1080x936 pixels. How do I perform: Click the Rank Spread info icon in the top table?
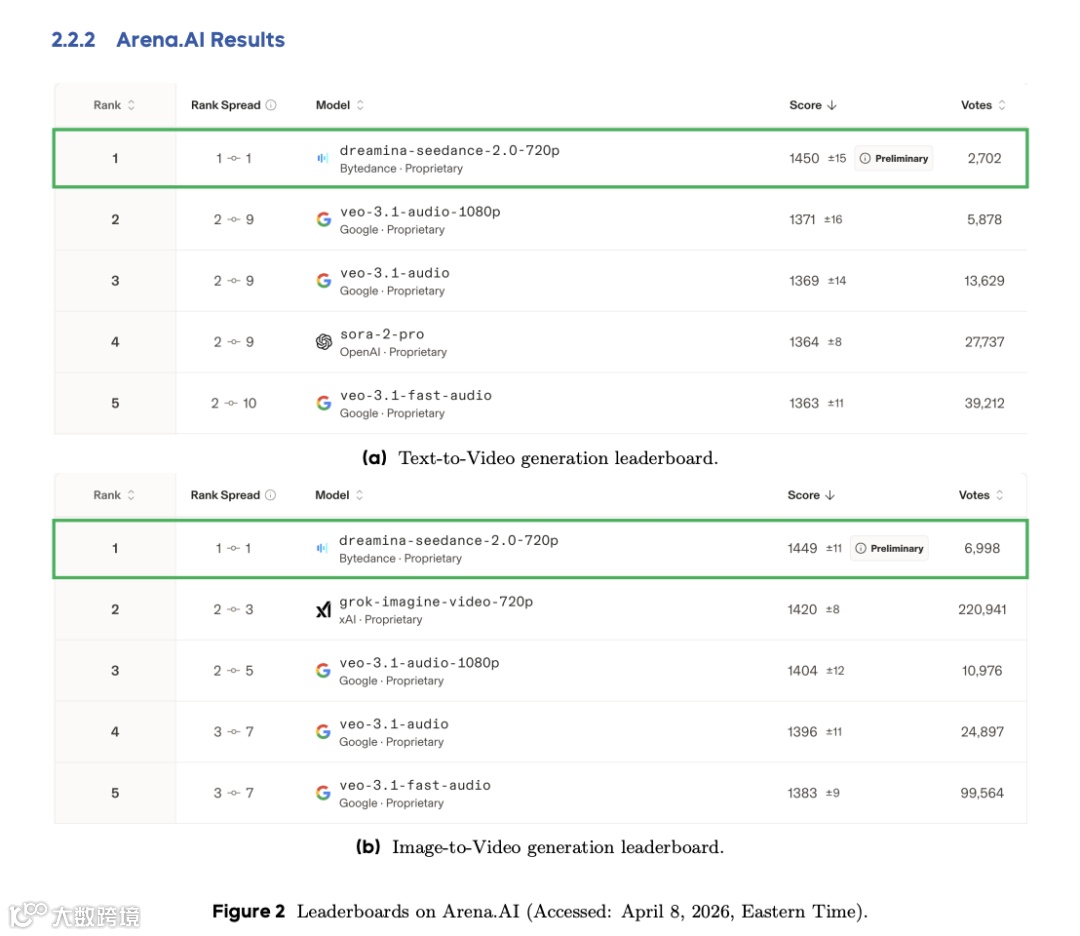click(x=271, y=105)
